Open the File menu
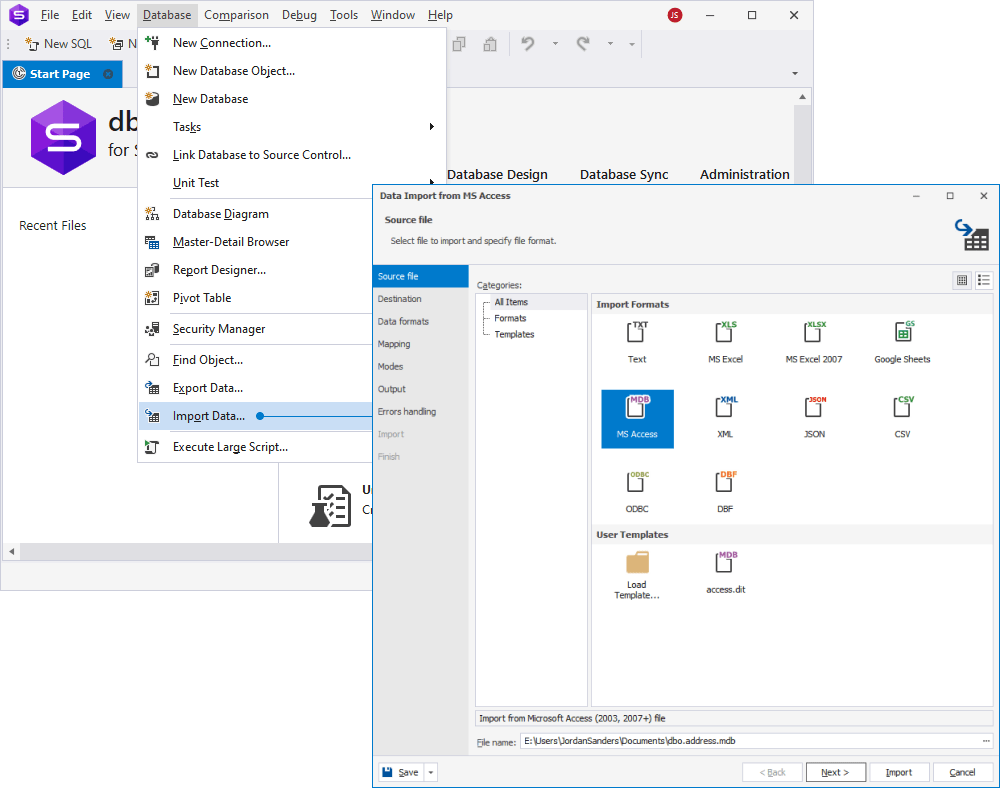Image resolution: width=1000 pixels, height=788 pixels. pyautogui.click(x=50, y=15)
